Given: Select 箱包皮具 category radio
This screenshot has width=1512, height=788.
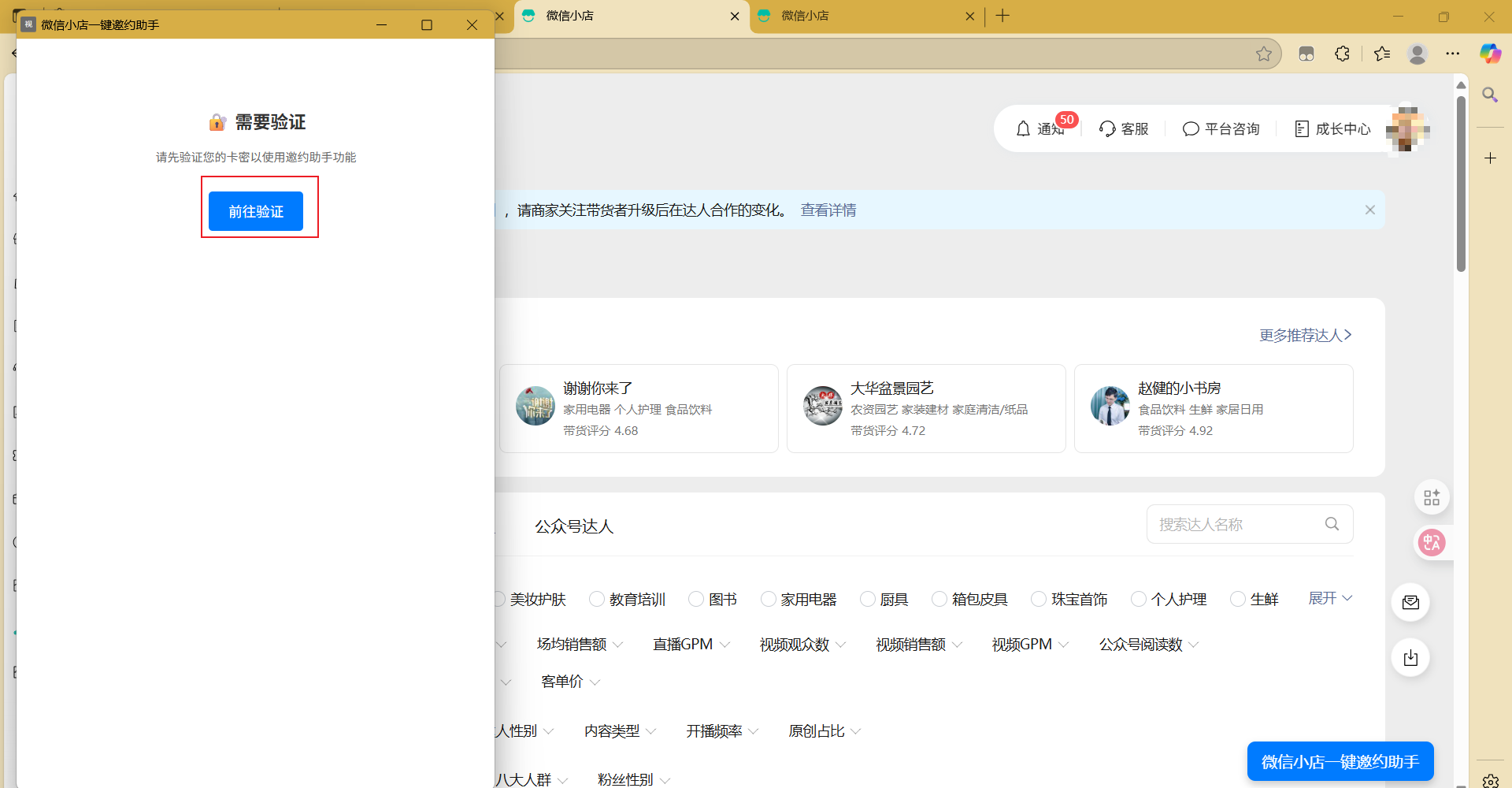Looking at the screenshot, I should 939,599.
